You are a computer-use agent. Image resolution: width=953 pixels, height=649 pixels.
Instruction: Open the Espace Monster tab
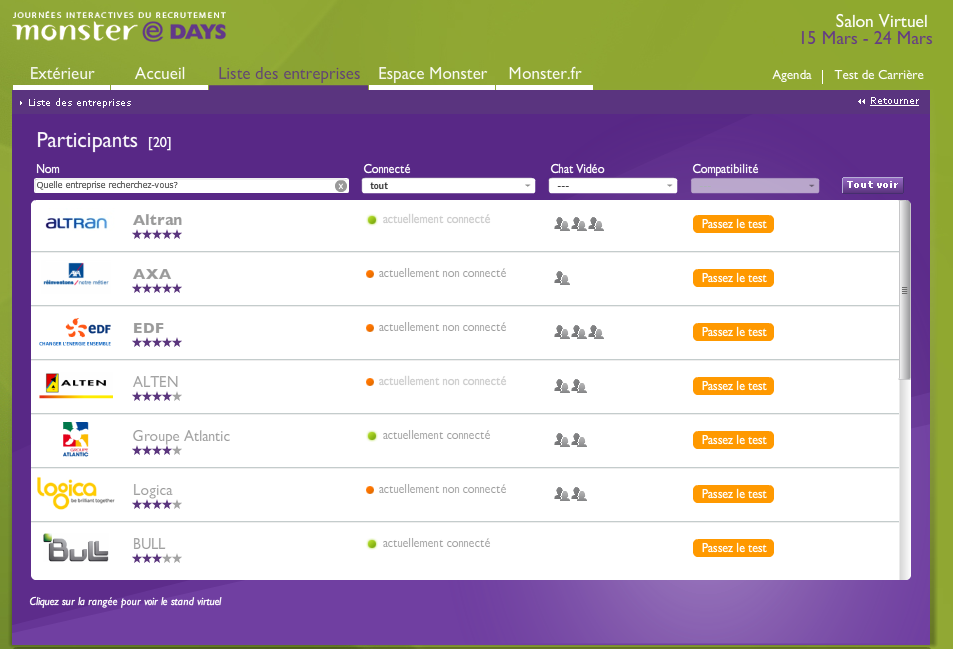pos(432,74)
